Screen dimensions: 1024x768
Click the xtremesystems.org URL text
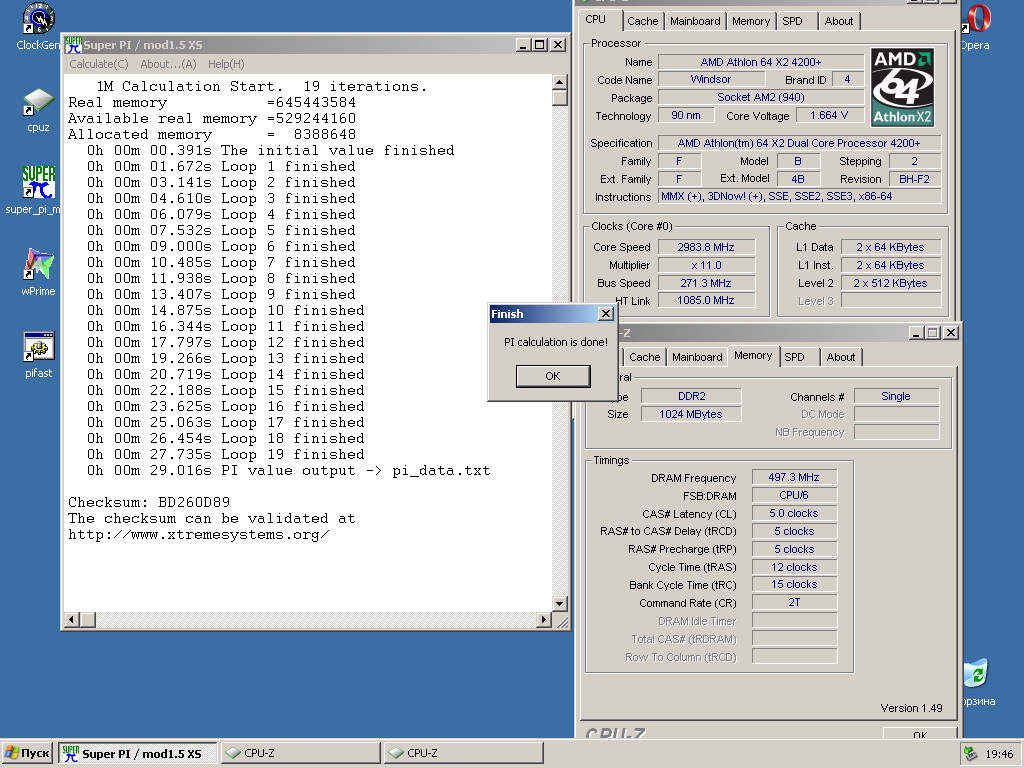199,535
